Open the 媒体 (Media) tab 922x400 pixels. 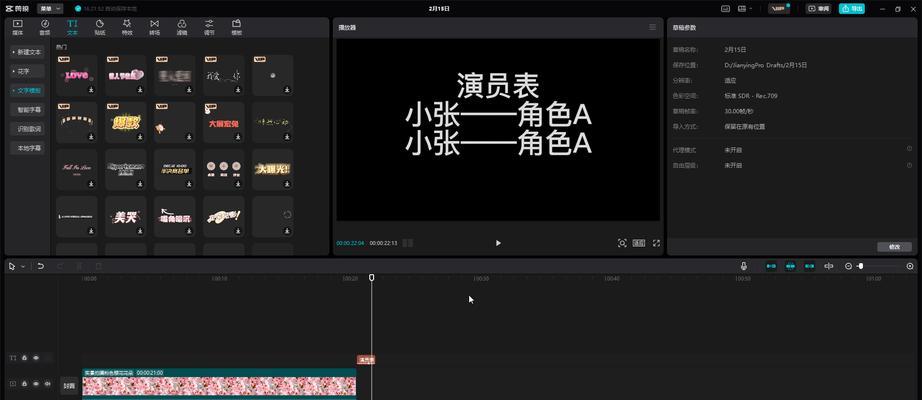click(18, 27)
